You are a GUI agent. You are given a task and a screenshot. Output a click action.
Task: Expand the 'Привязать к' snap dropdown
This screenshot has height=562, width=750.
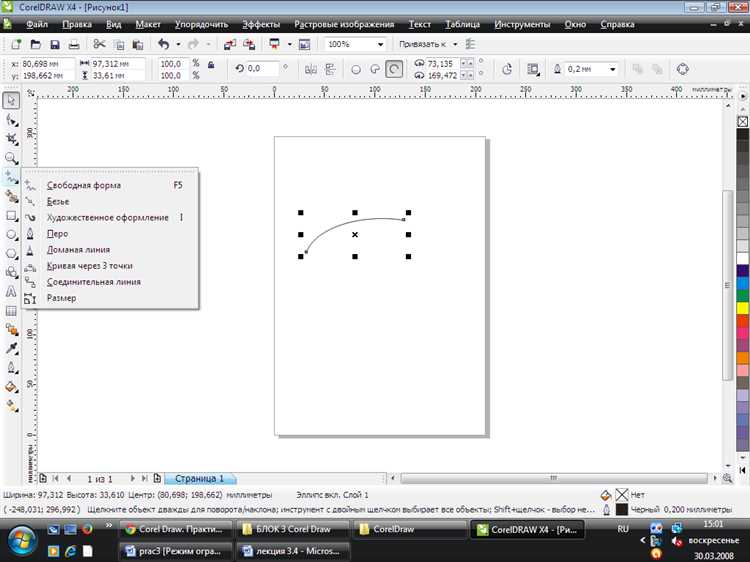click(x=455, y=44)
